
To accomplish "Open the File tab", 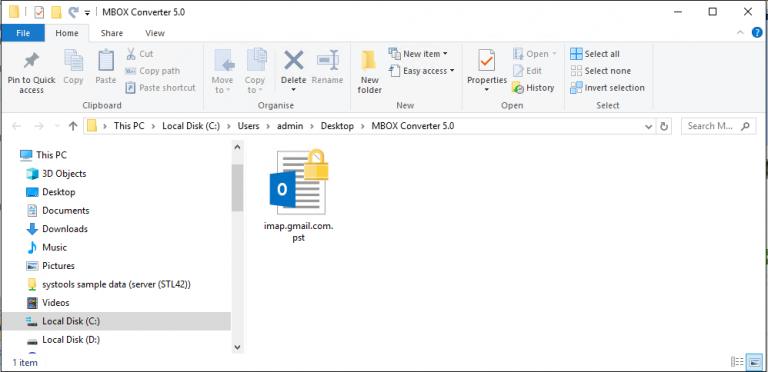I will pyautogui.click(x=23, y=33).
